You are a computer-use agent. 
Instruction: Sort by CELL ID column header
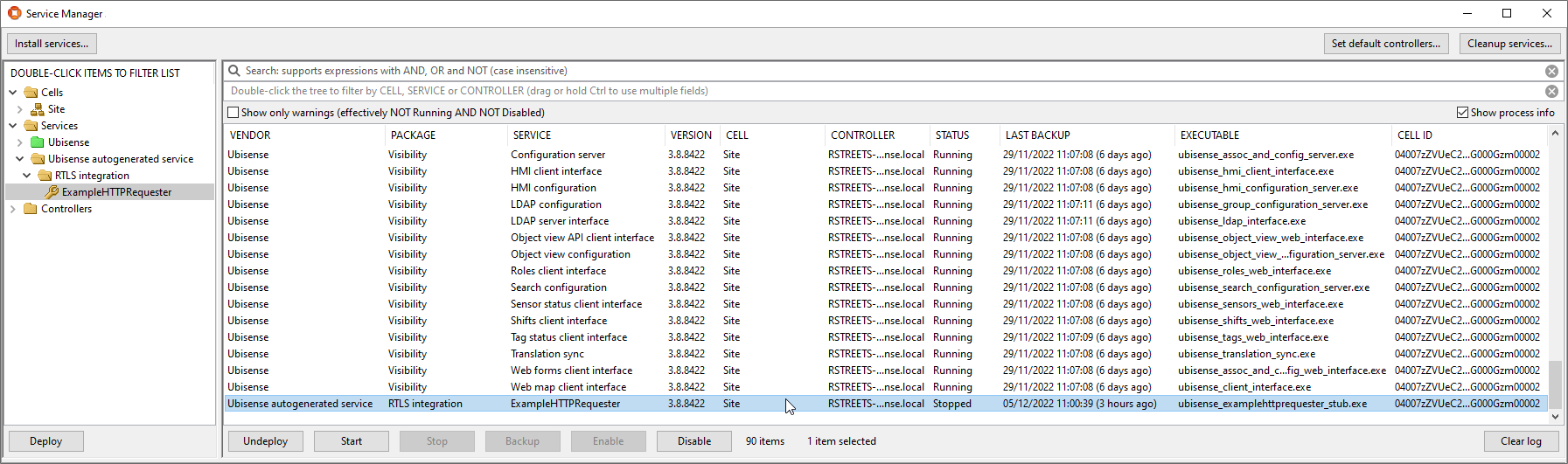pos(1469,135)
